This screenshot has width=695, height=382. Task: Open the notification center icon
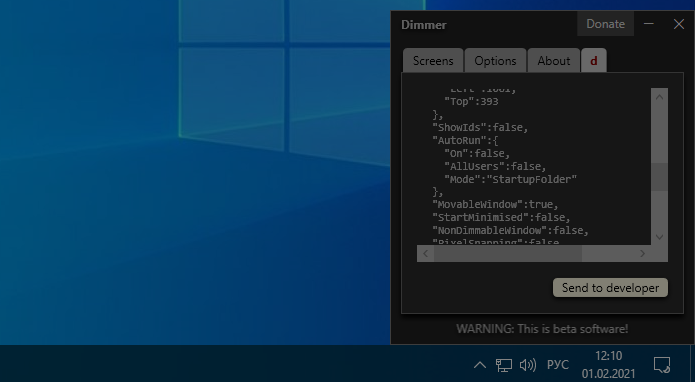(662, 365)
